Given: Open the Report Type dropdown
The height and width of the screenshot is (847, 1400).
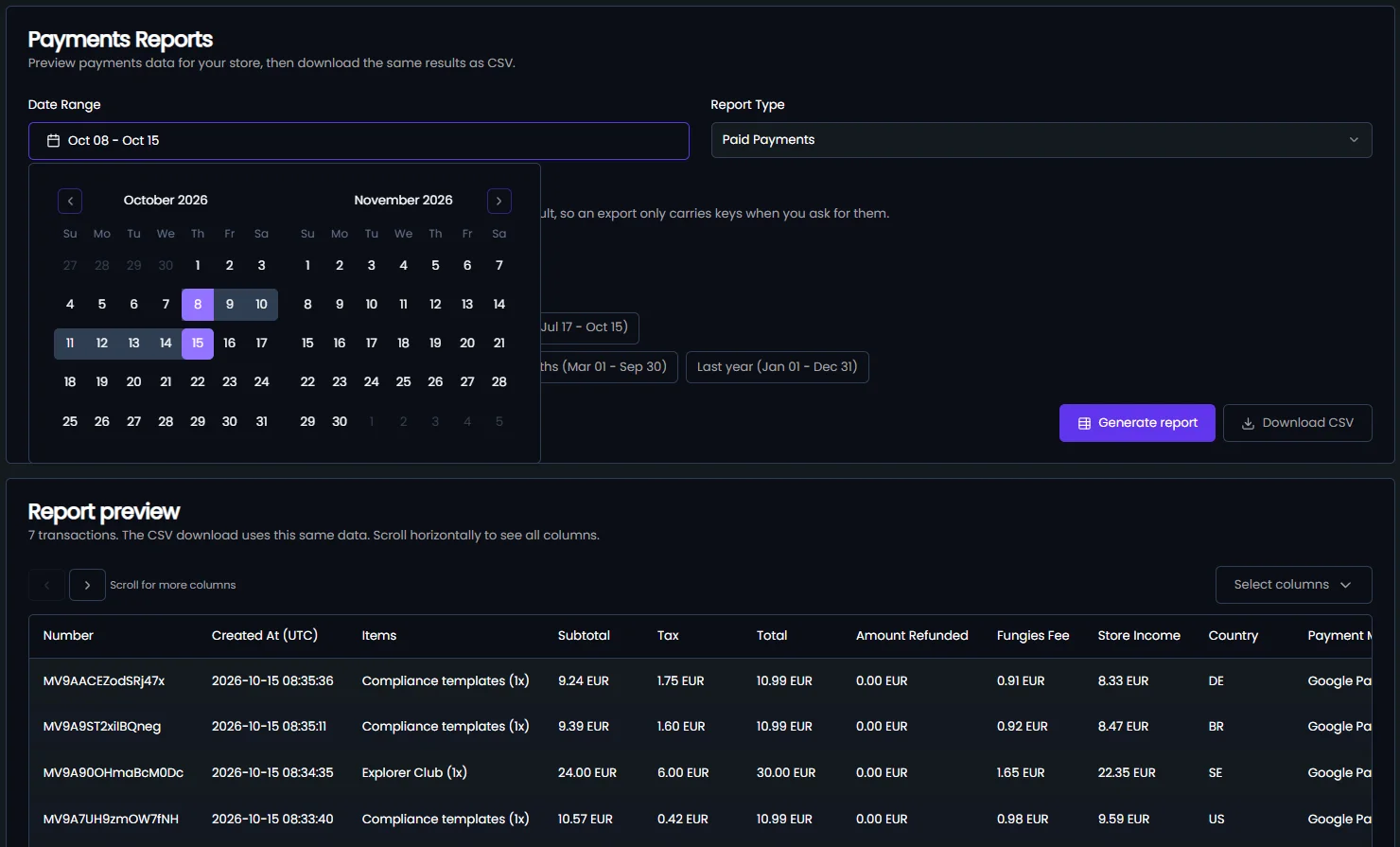Looking at the screenshot, I should (1041, 140).
